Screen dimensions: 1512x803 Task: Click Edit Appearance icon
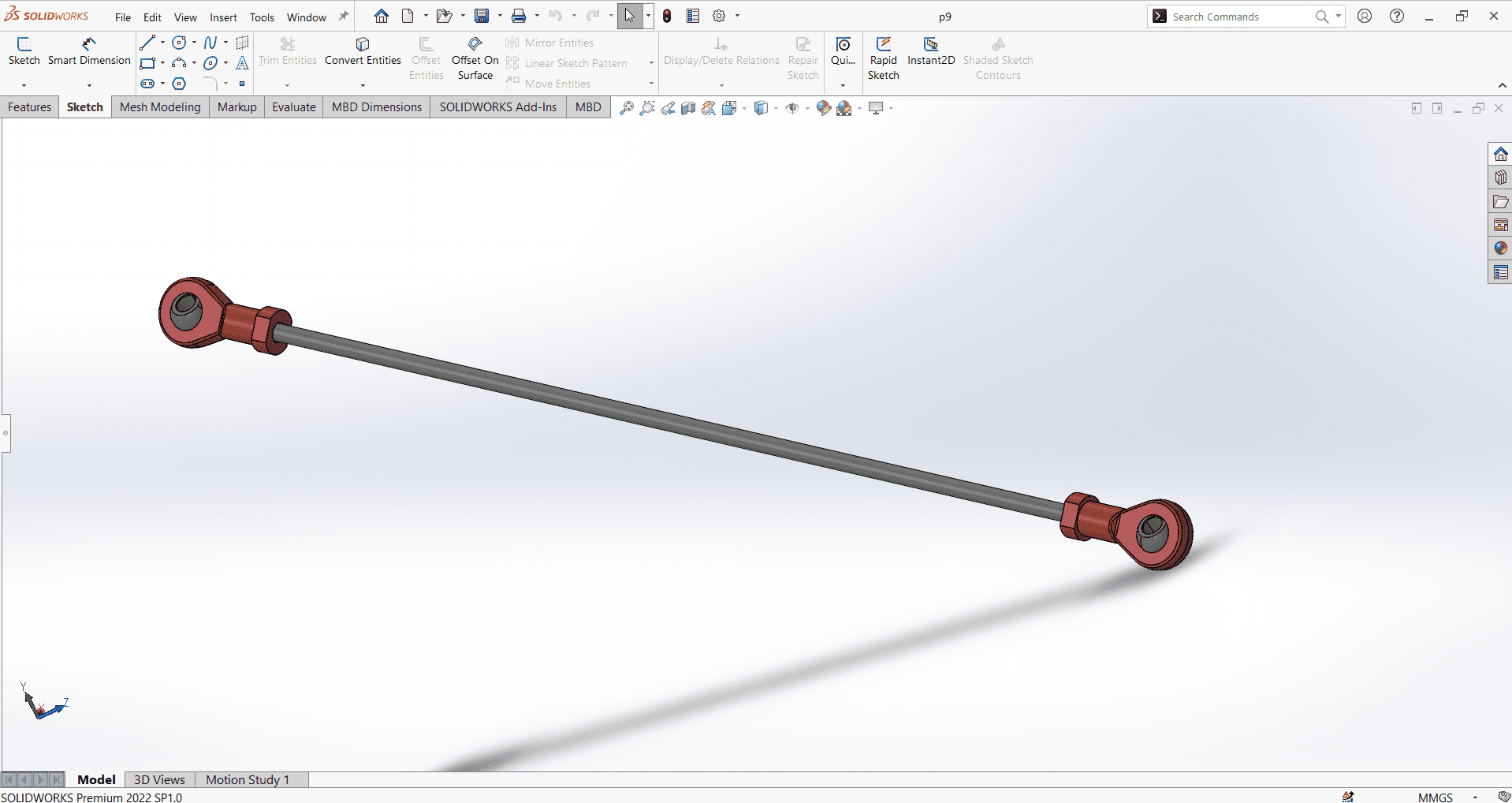click(824, 108)
